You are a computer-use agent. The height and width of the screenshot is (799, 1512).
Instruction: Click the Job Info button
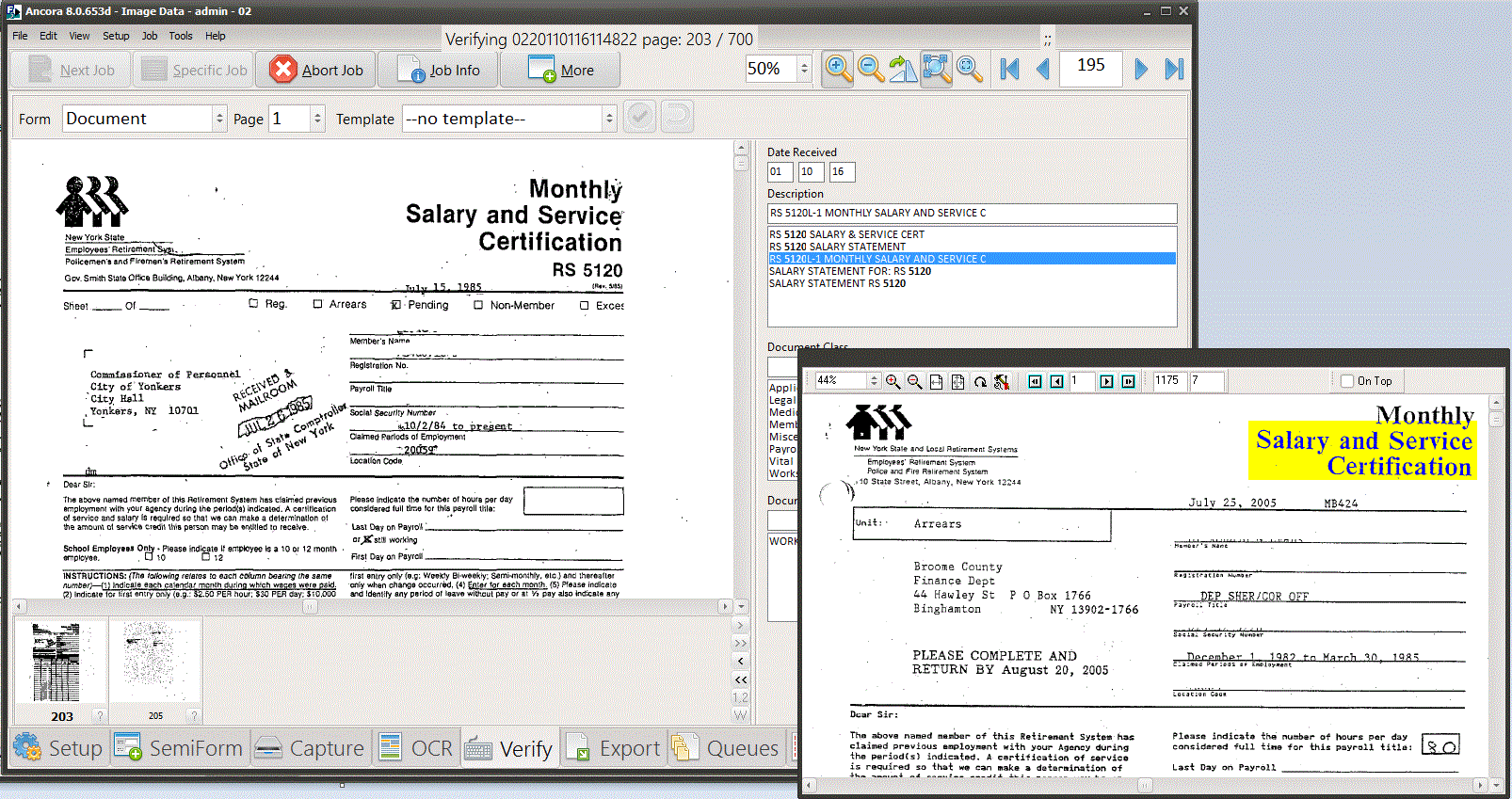point(439,70)
